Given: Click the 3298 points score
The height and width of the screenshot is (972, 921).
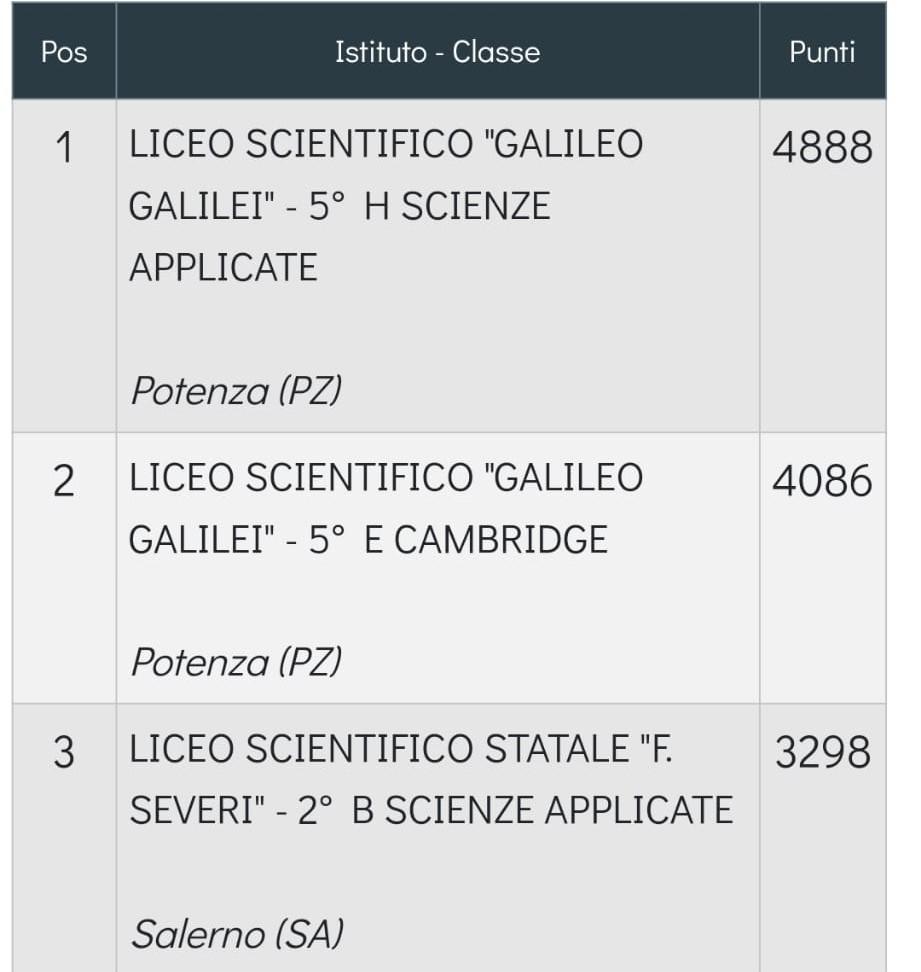Looking at the screenshot, I should [822, 753].
